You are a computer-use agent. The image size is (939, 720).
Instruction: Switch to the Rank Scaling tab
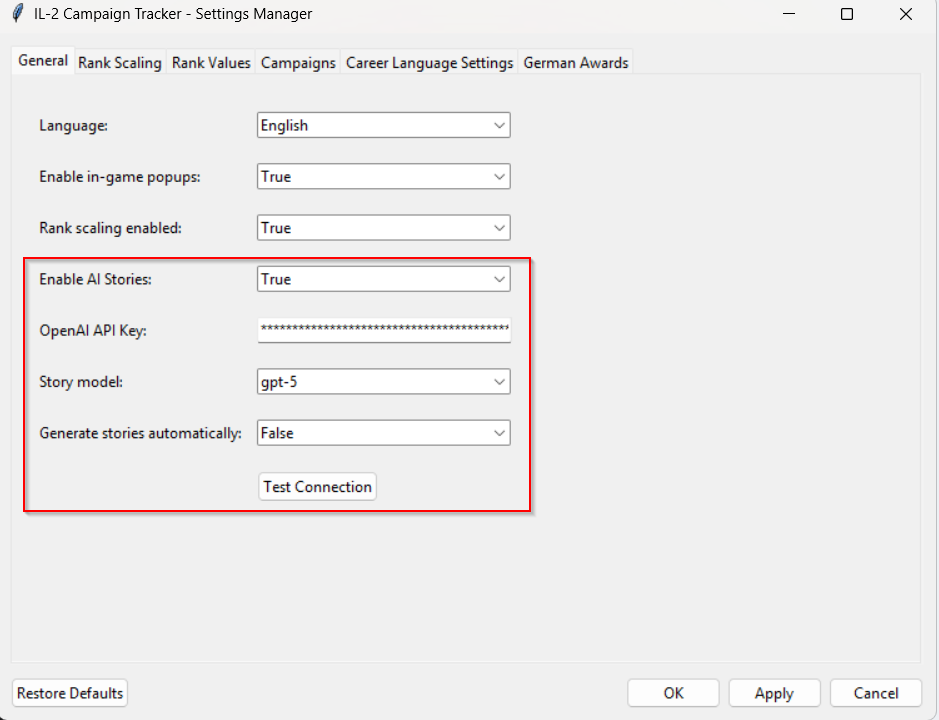coord(119,62)
